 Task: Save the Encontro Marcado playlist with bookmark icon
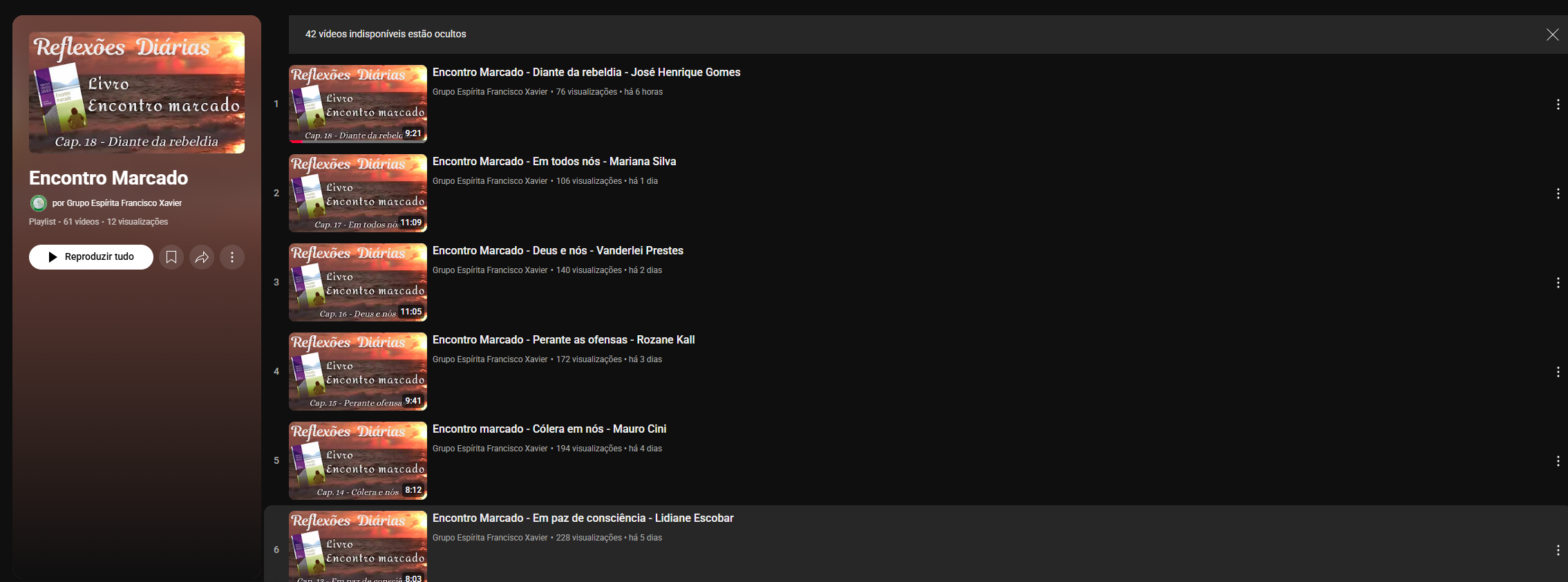coord(171,257)
